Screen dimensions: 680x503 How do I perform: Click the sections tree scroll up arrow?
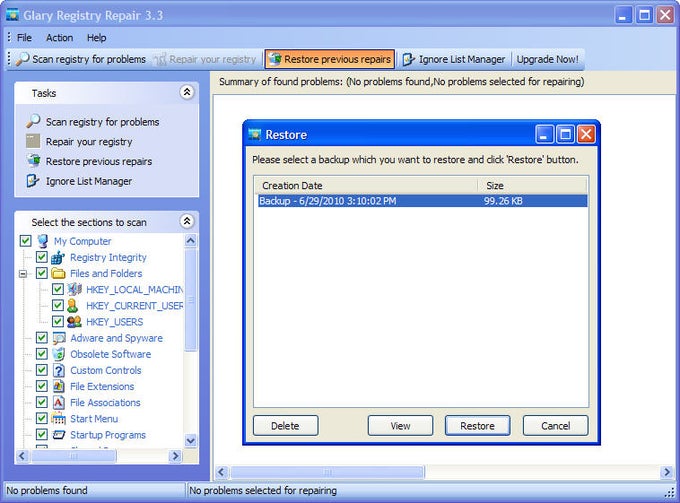pyautogui.click(x=190, y=240)
